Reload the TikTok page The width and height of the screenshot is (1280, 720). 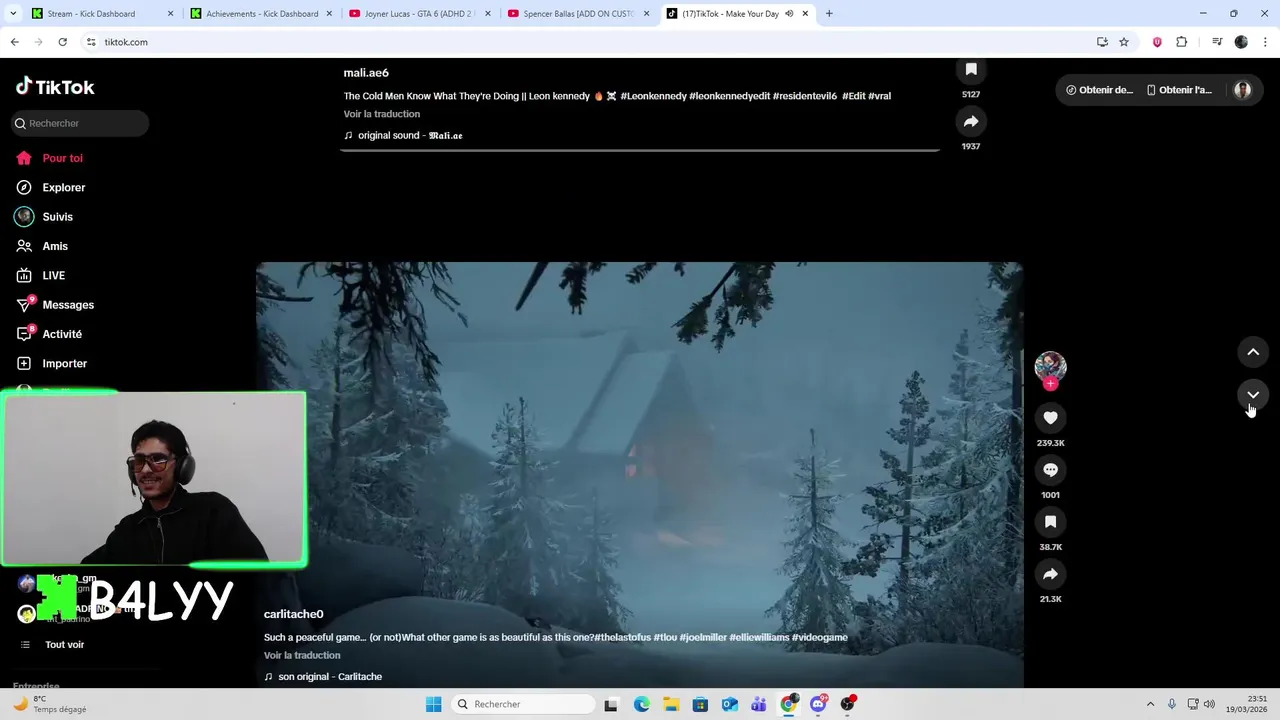click(62, 42)
